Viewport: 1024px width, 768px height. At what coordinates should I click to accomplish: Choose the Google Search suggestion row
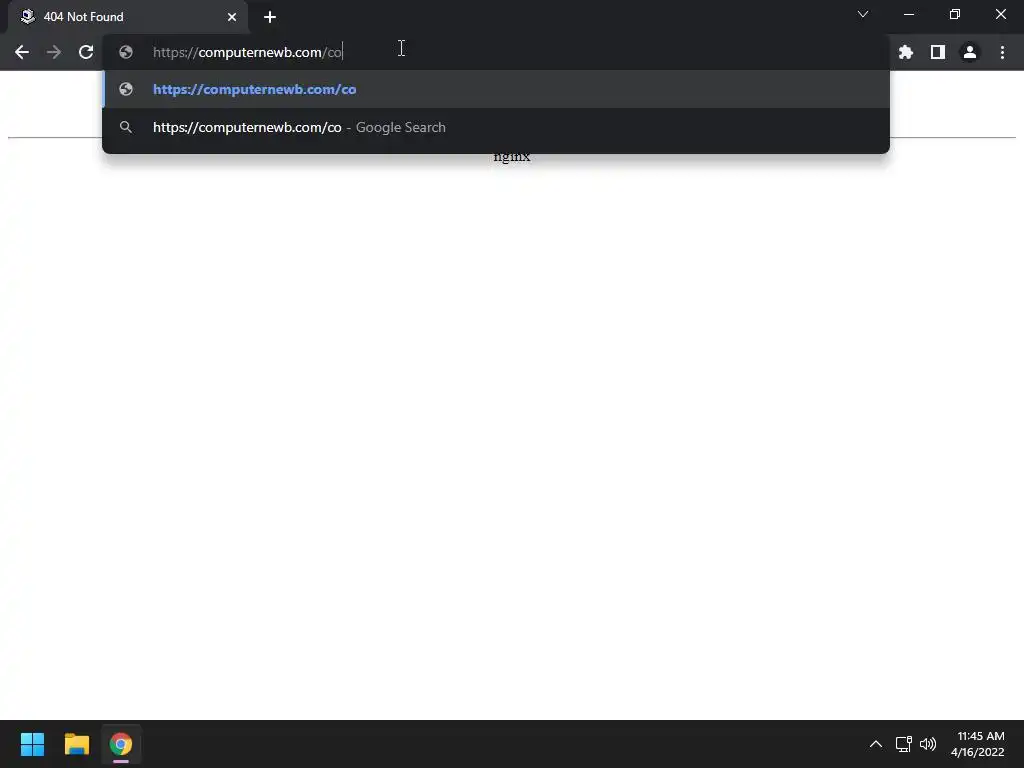496,127
